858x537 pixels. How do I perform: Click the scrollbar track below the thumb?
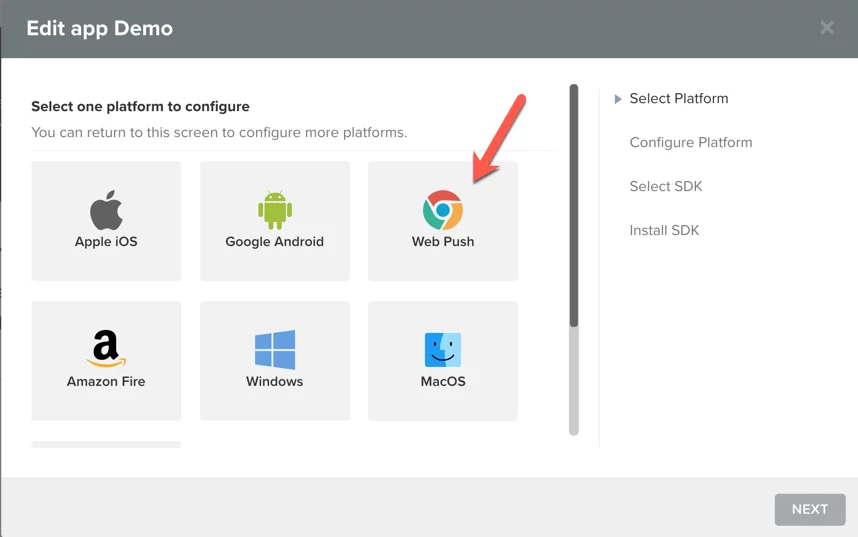tap(574, 380)
